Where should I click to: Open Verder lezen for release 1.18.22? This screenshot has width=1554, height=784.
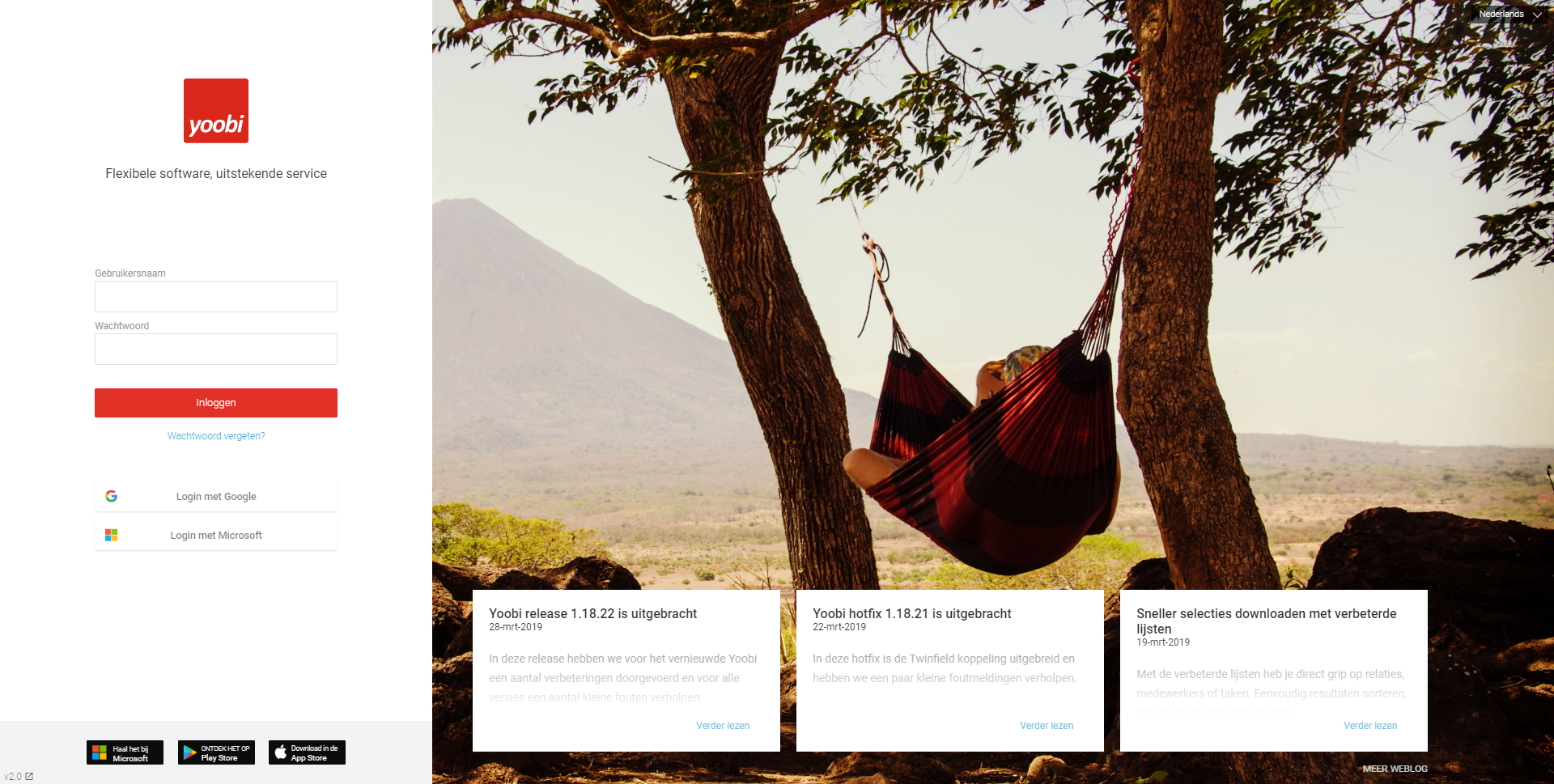tap(723, 726)
